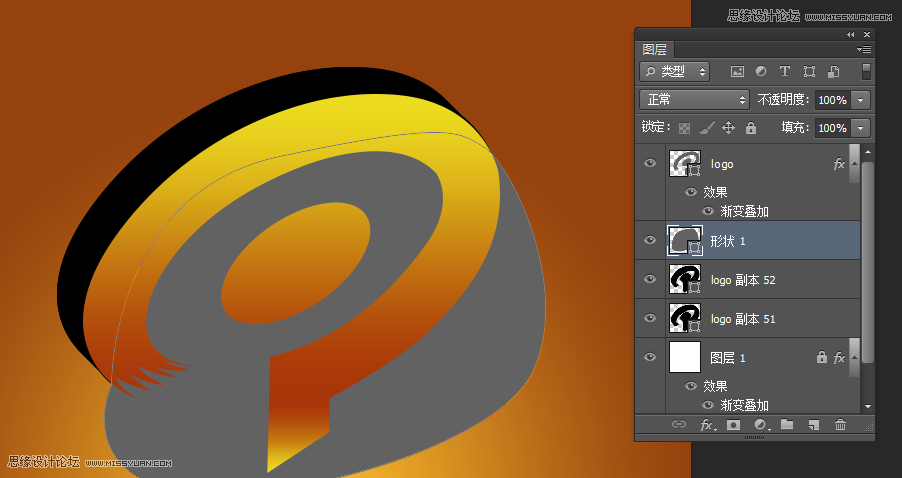Select the logo layer thumbnail
The height and width of the screenshot is (478, 902).
pos(685,163)
